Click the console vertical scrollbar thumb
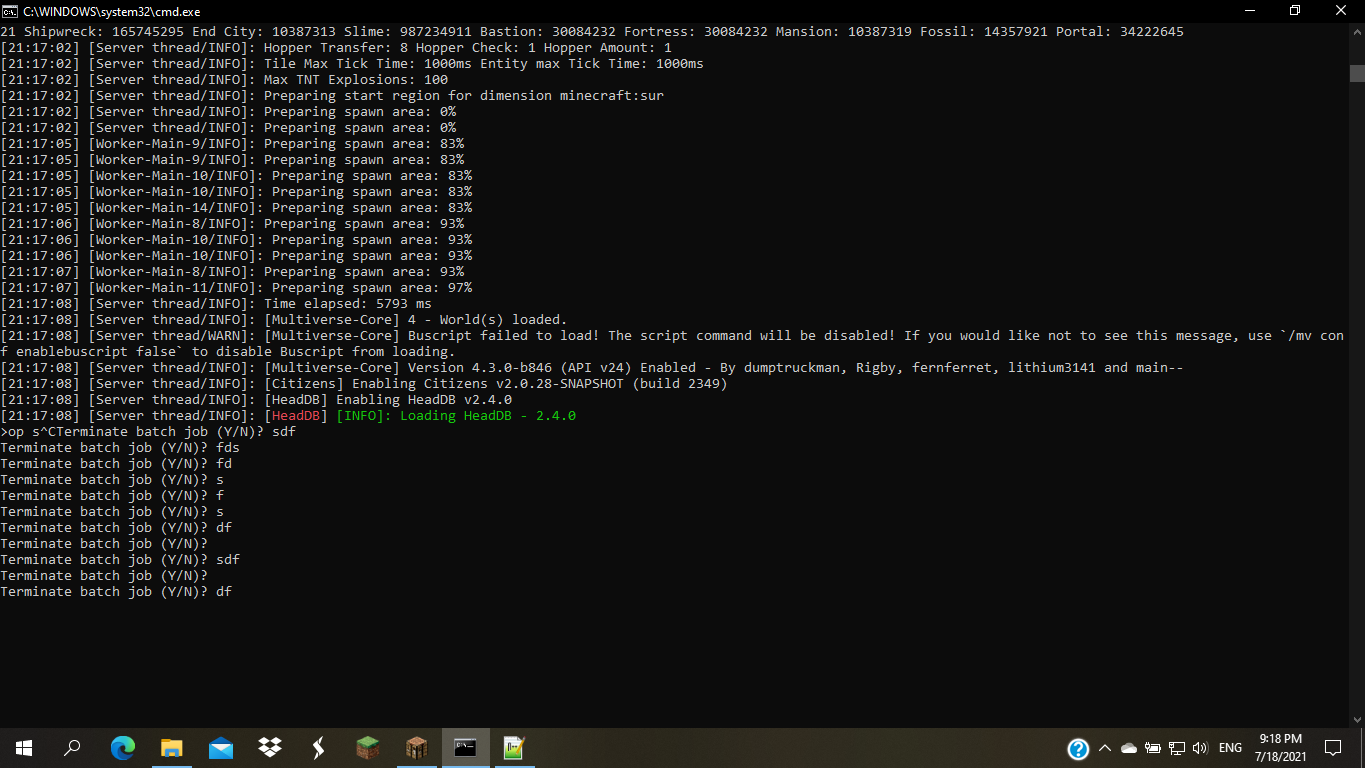 [x=1356, y=73]
